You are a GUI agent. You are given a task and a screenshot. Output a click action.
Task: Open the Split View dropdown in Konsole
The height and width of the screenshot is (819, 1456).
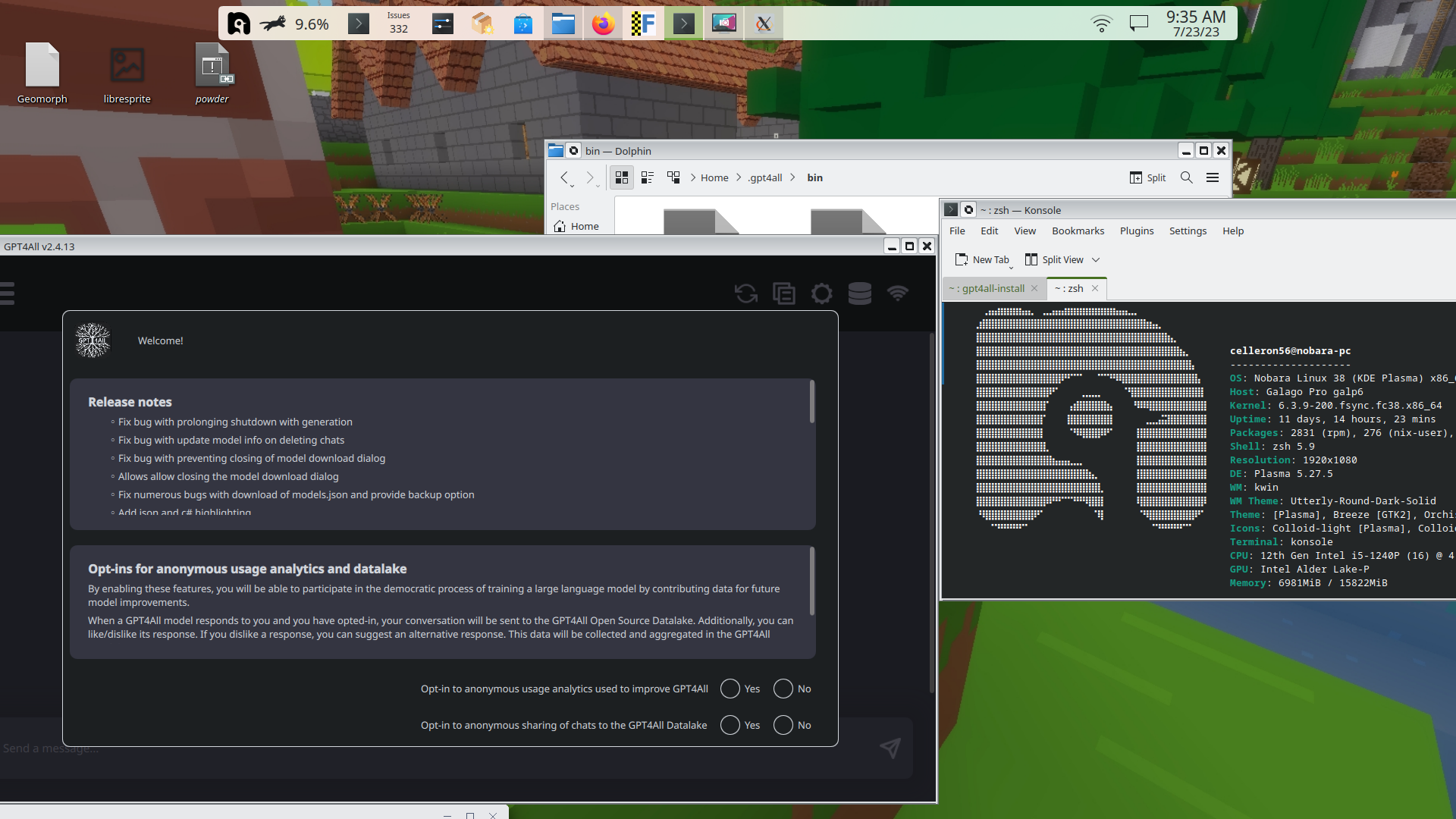tap(1097, 259)
